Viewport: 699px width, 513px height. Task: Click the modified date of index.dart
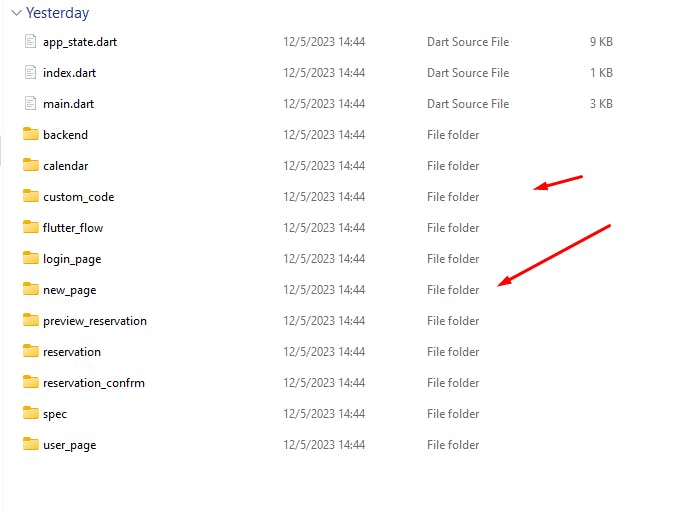pos(324,73)
